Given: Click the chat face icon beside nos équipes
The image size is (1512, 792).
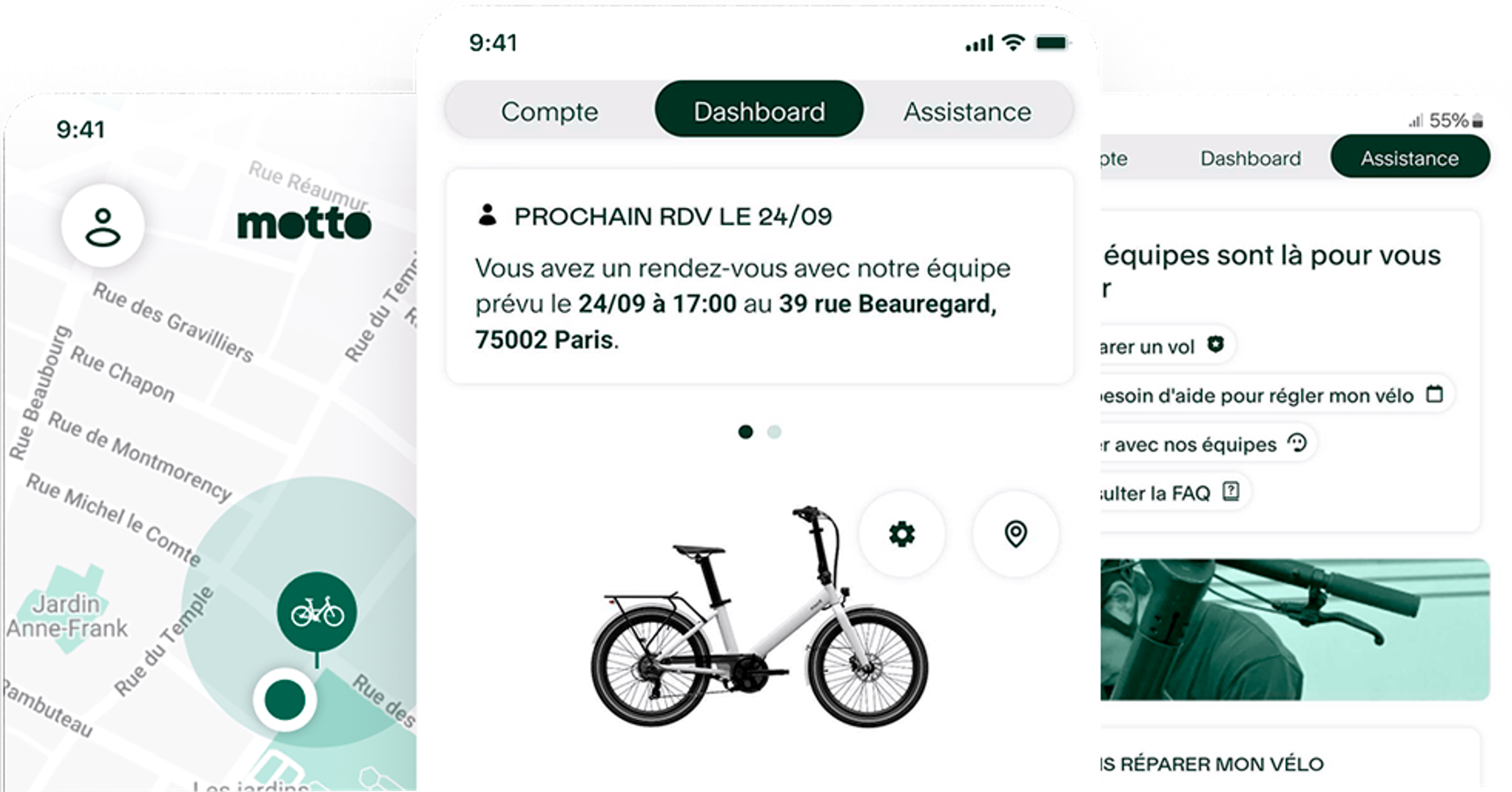Looking at the screenshot, I should 1297,442.
